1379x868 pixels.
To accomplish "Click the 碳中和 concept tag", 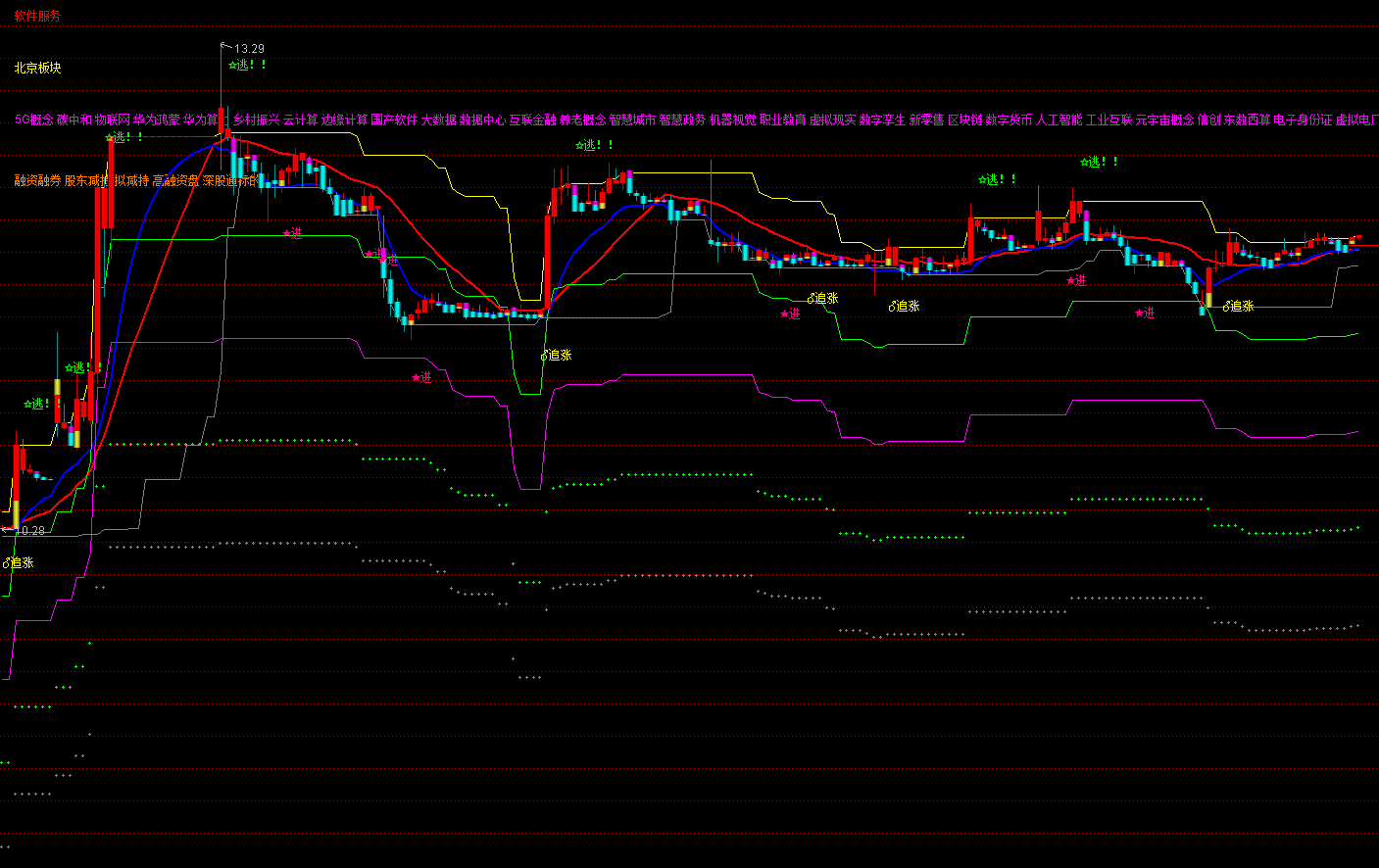I will pos(74,120).
